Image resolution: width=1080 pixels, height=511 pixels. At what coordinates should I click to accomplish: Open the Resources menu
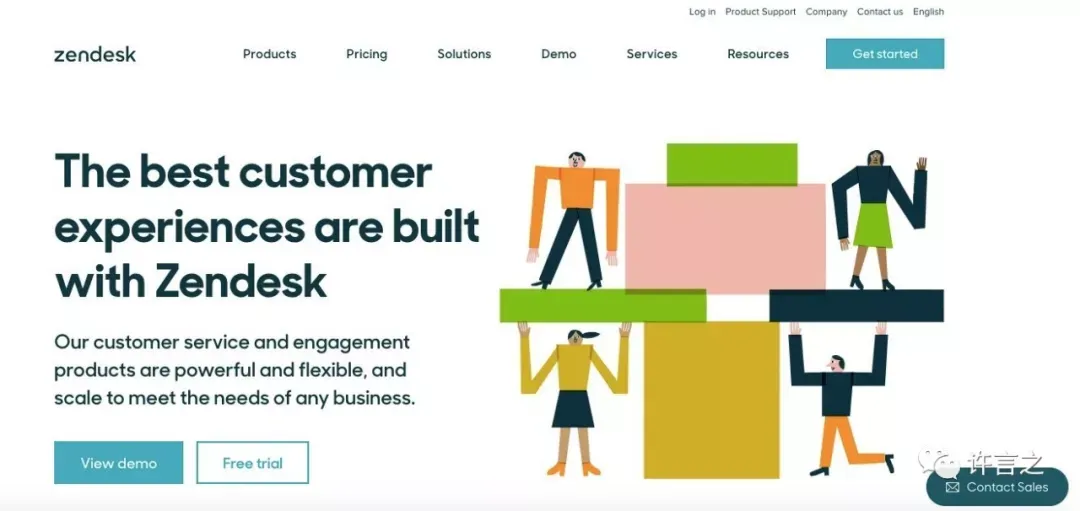(758, 54)
